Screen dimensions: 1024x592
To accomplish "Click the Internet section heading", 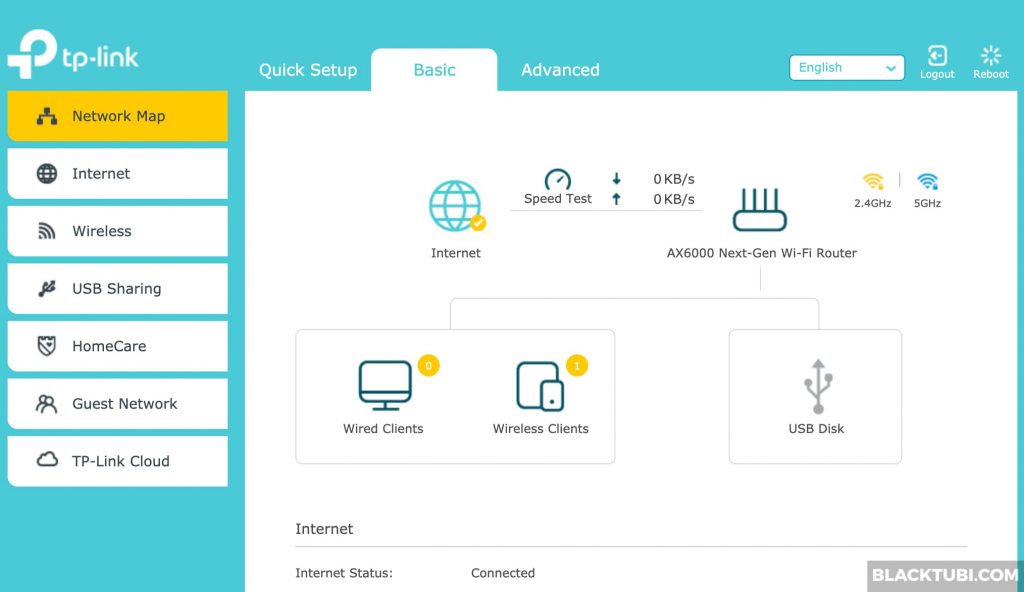I will (324, 529).
